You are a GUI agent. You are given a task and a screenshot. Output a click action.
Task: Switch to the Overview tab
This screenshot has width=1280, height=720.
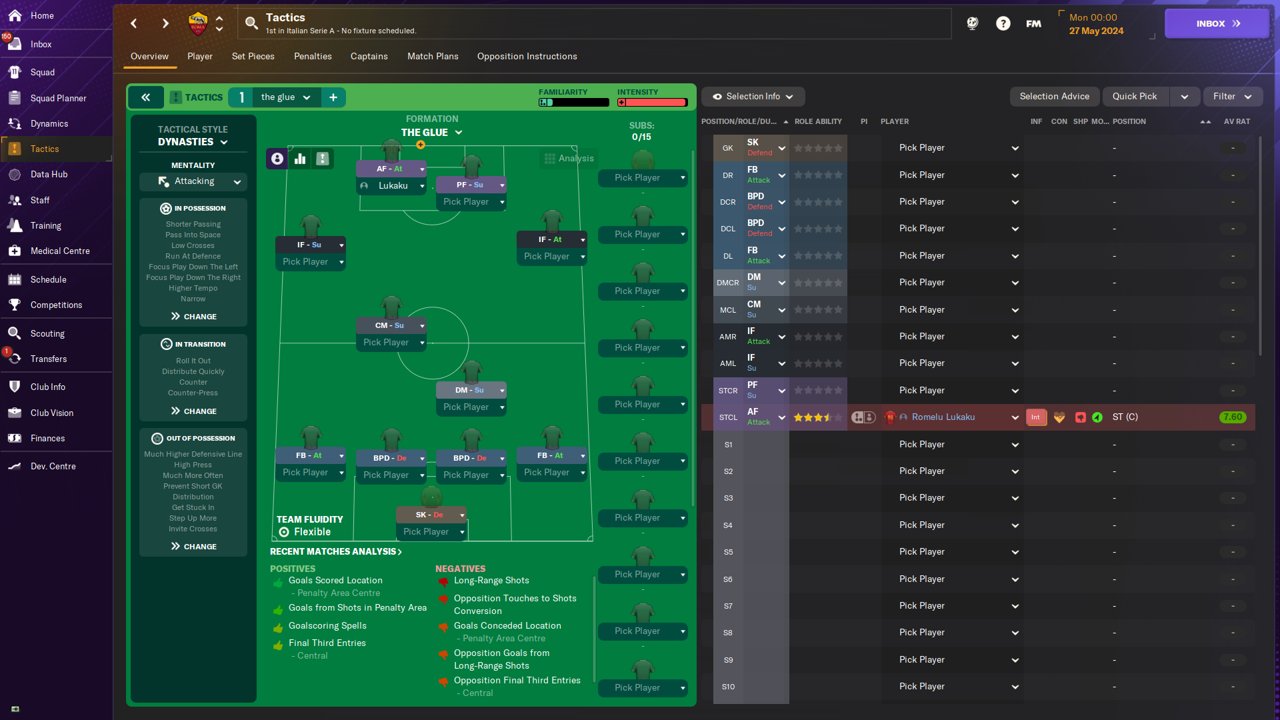[149, 56]
